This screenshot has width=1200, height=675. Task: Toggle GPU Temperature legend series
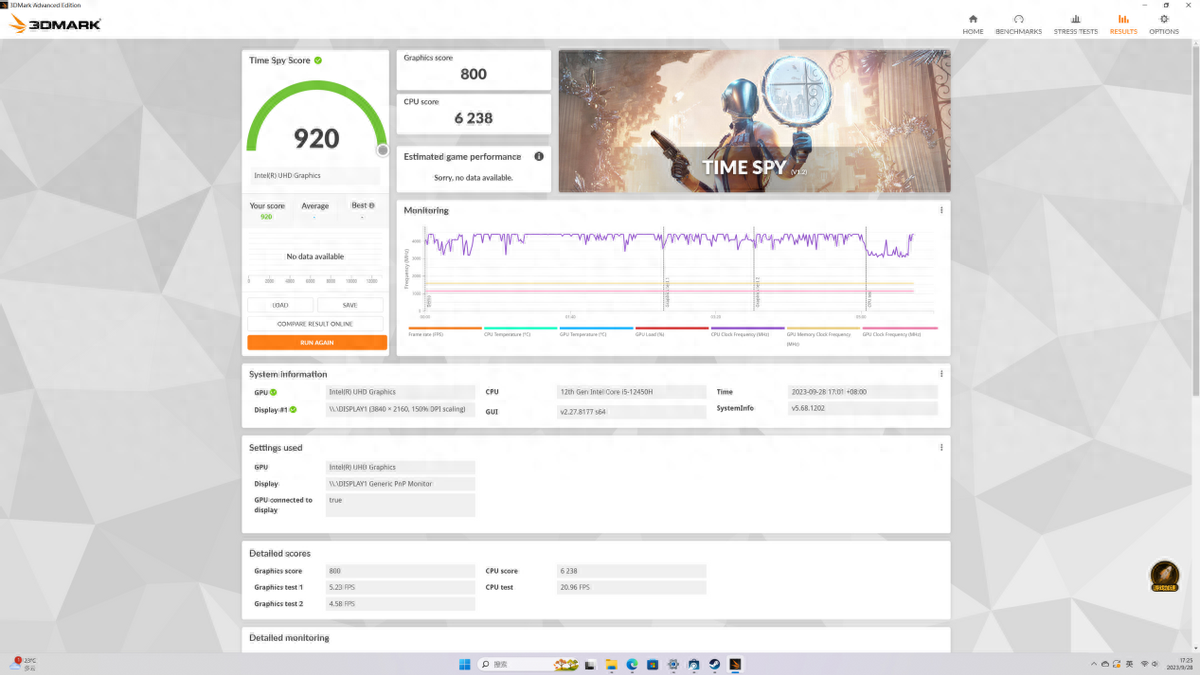[596, 331]
